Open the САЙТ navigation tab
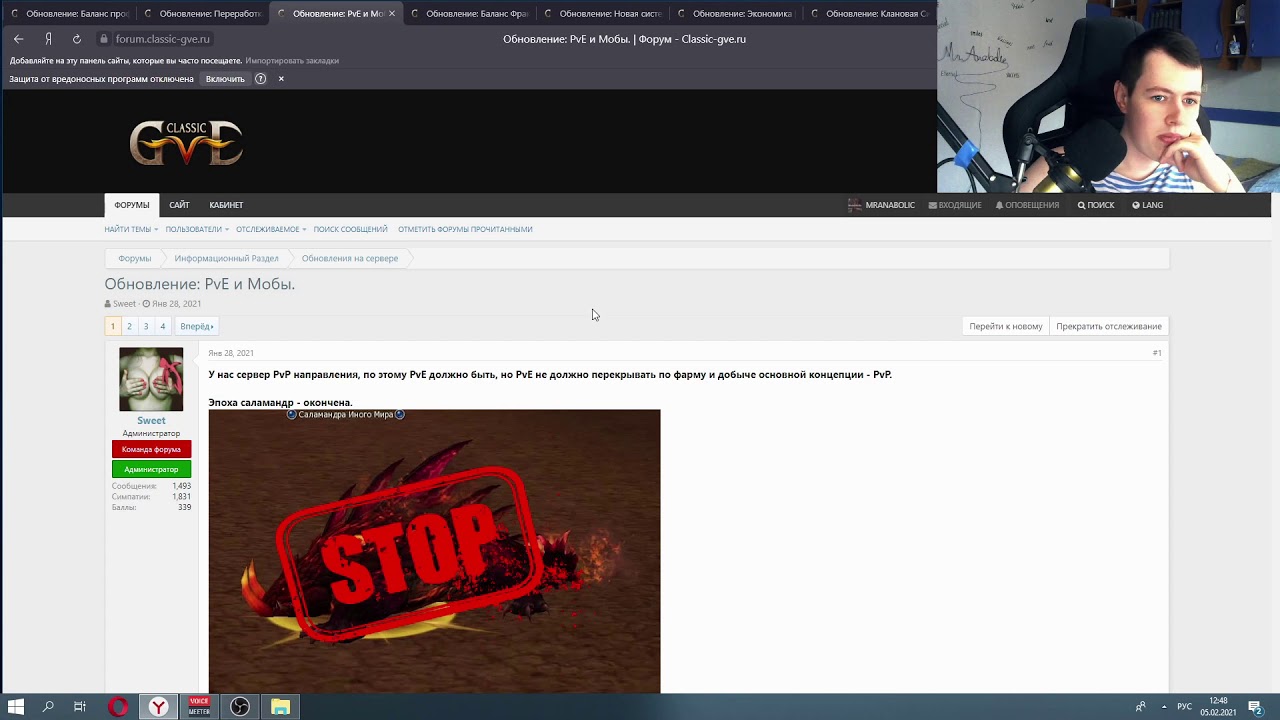This screenshot has width=1280, height=720. pos(179,205)
